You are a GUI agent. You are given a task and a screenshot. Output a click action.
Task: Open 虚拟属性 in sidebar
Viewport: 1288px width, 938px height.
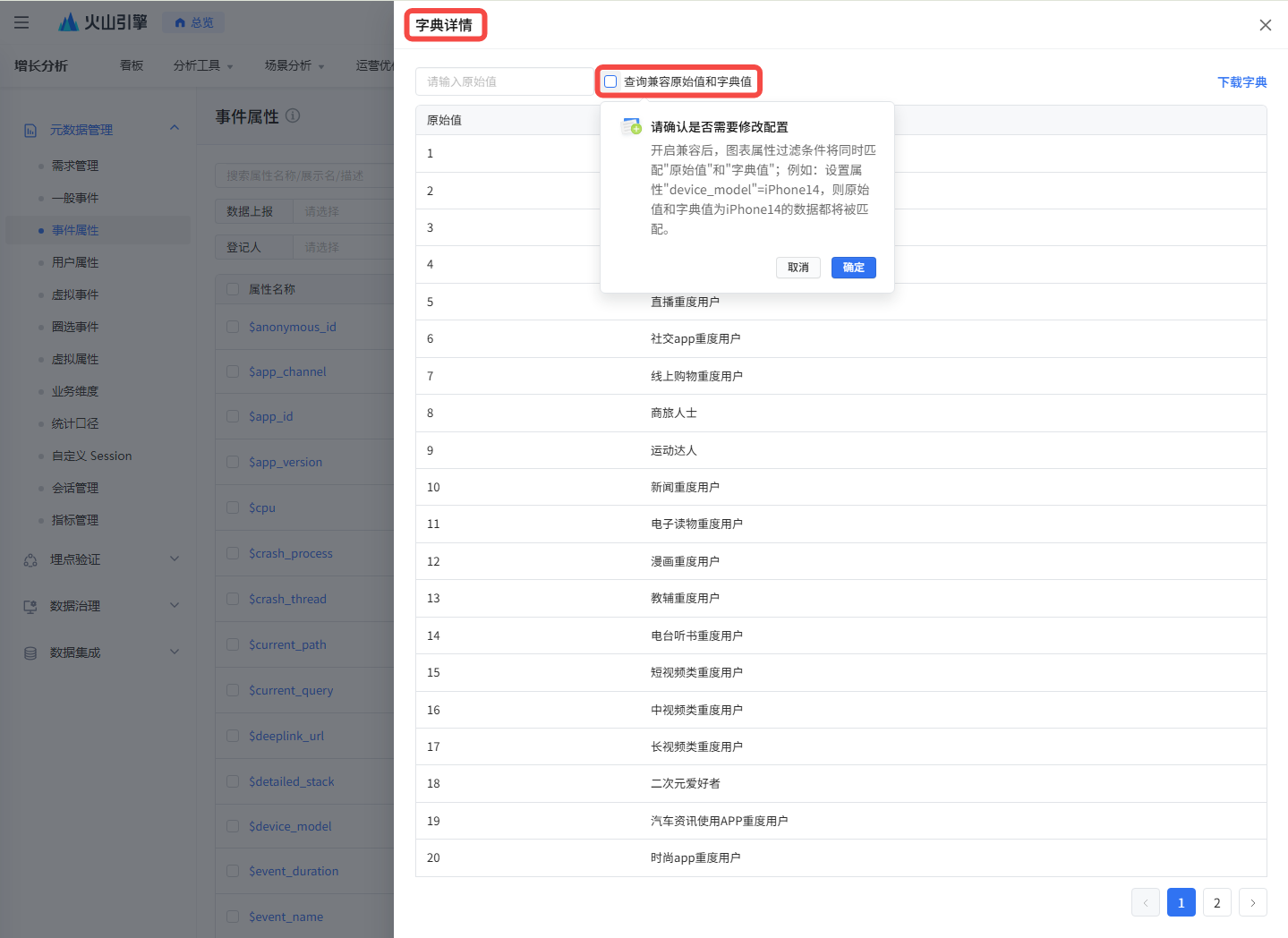click(75, 359)
